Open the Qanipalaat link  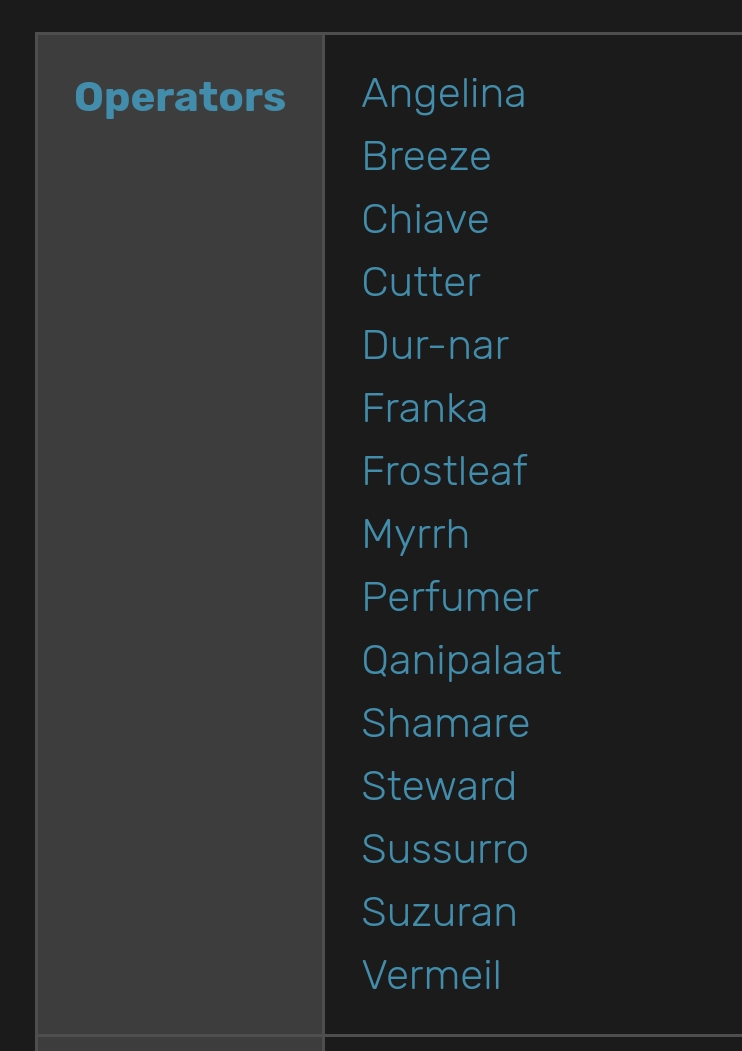pos(461,661)
